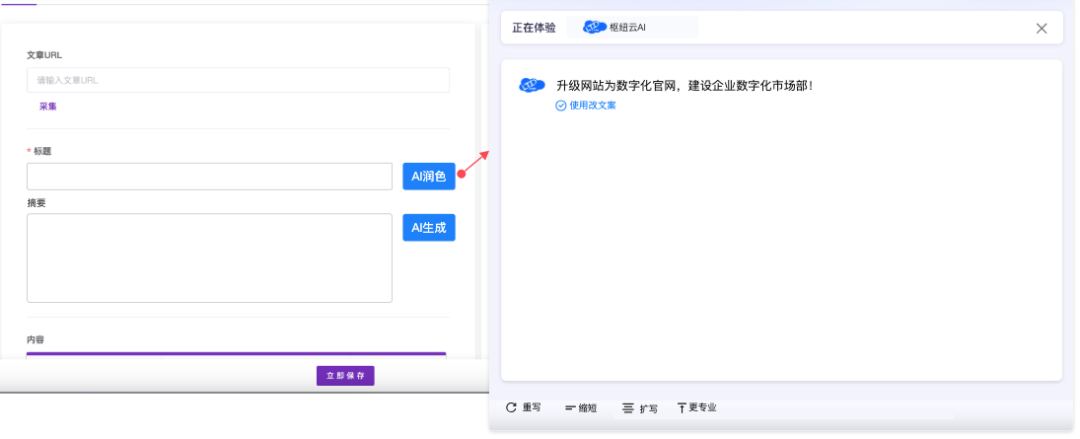Select the 缩短 shorten icon
1080x439 pixels.
click(x=570, y=408)
